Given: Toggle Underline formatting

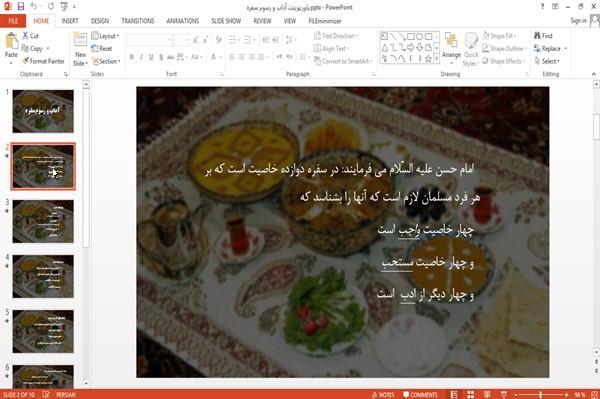Looking at the screenshot, I should pyautogui.click(x=151, y=57).
